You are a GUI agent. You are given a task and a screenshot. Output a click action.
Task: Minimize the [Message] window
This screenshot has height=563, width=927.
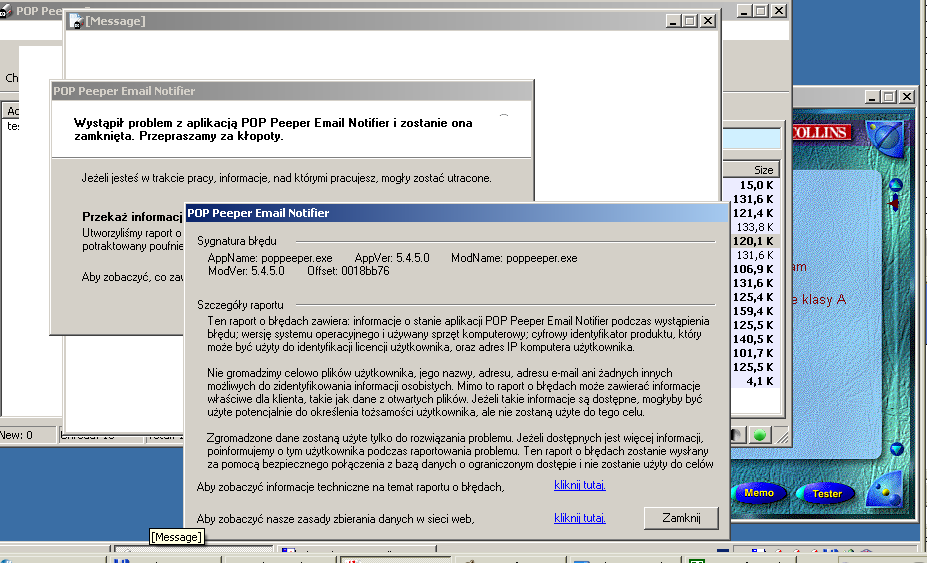tap(673, 21)
